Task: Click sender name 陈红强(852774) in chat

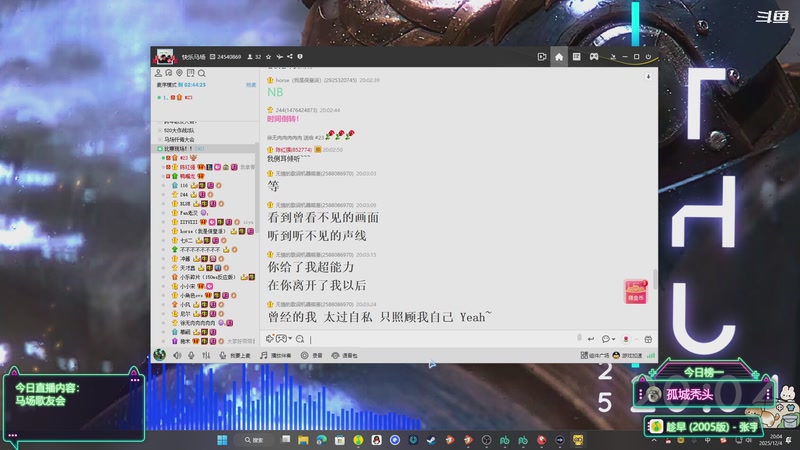Action: click(x=293, y=149)
